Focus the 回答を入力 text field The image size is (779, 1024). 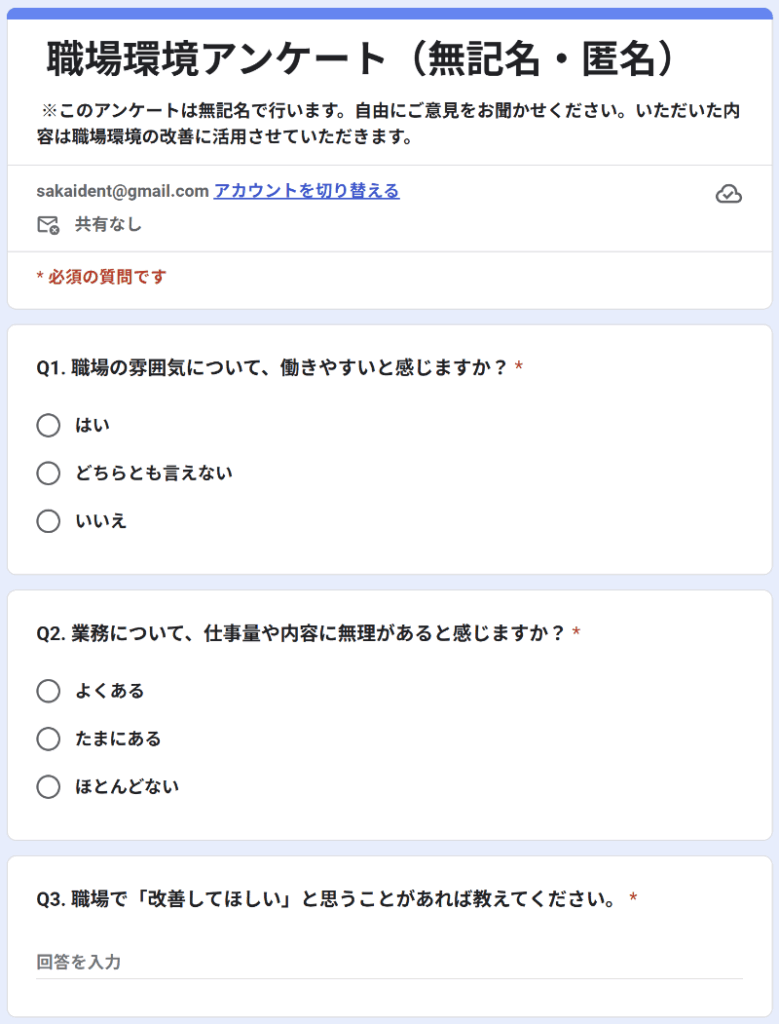389,962
